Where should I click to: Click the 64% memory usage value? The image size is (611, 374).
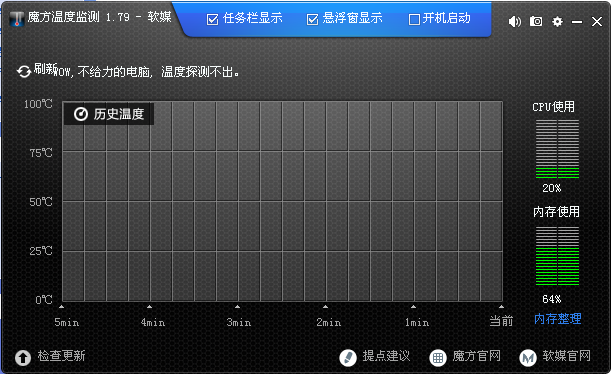(x=552, y=299)
